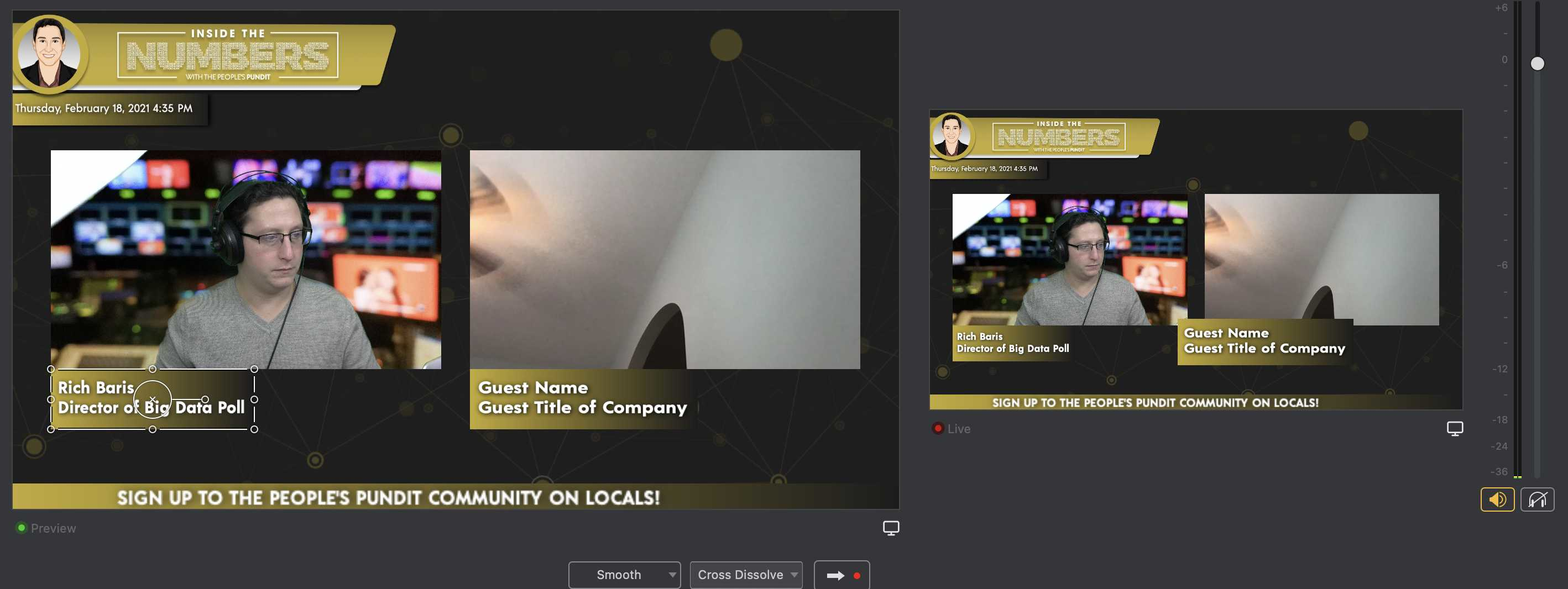Click the Guest Name lower third in Live
1568x589 pixels.
tap(1265, 341)
